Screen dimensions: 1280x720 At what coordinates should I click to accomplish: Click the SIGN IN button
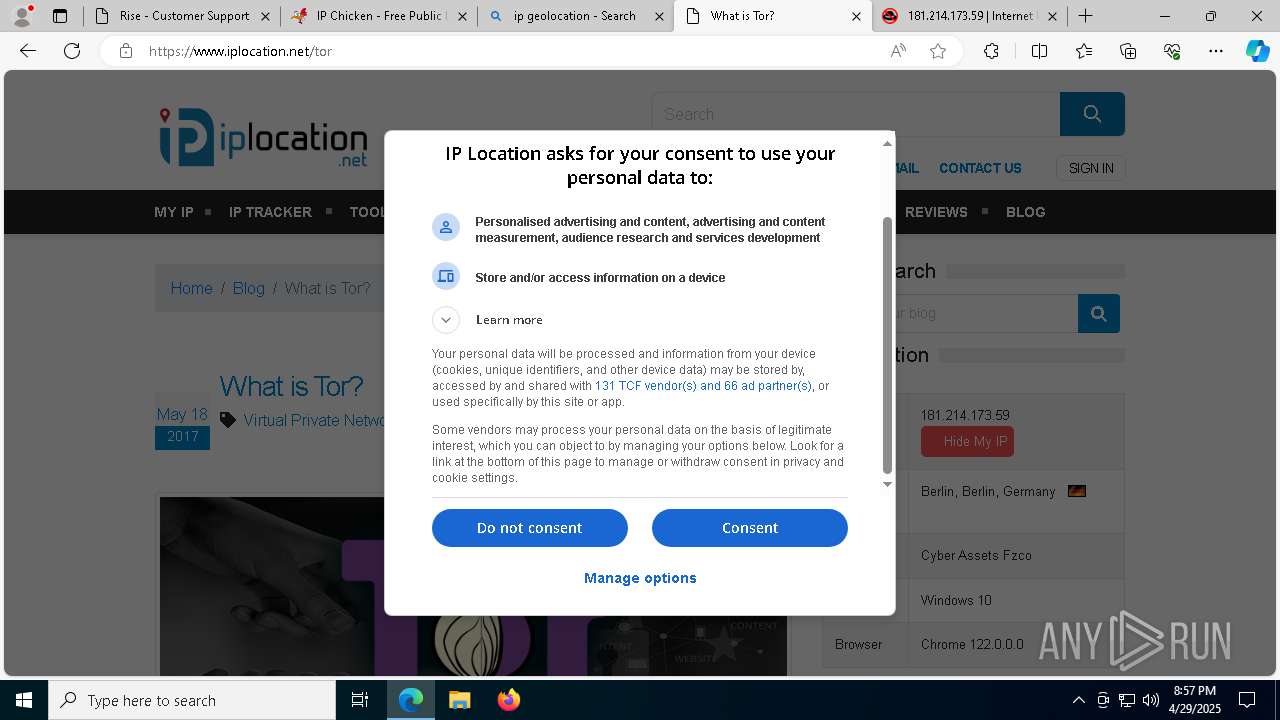coord(1091,168)
